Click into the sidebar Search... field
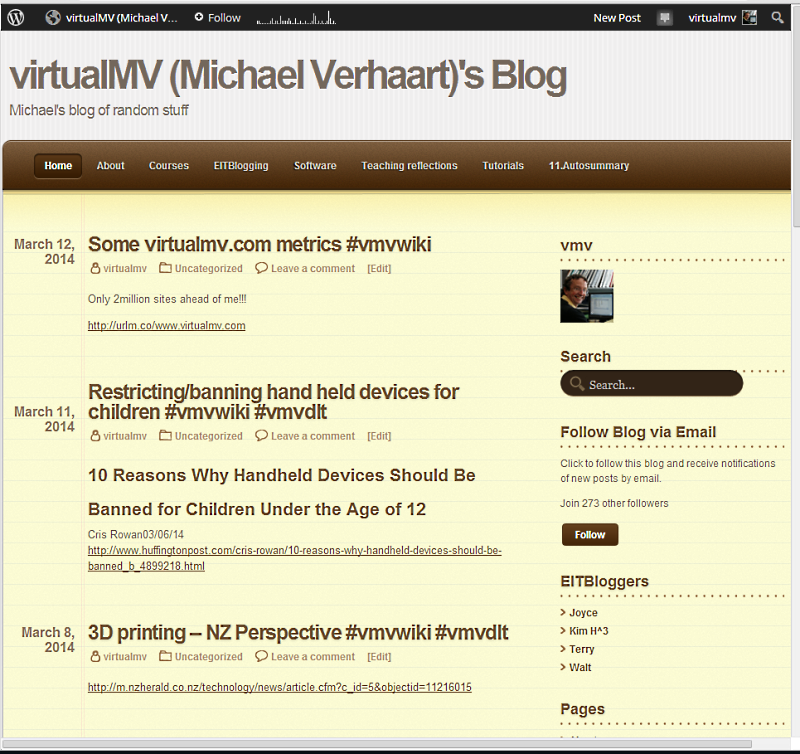Image resolution: width=800 pixels, height=754 pixels. tap(652, 384)
